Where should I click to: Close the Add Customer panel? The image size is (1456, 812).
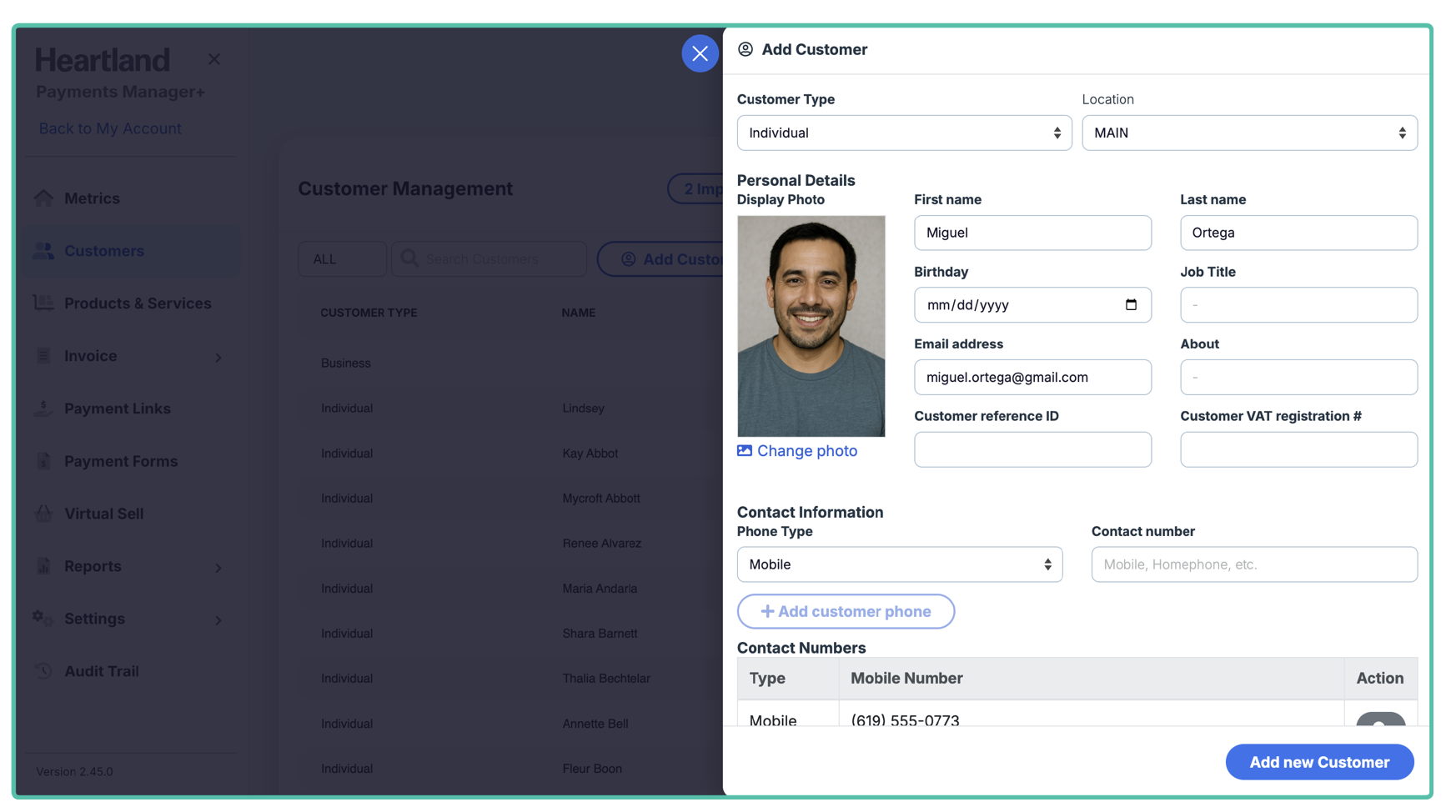point(700,54)
